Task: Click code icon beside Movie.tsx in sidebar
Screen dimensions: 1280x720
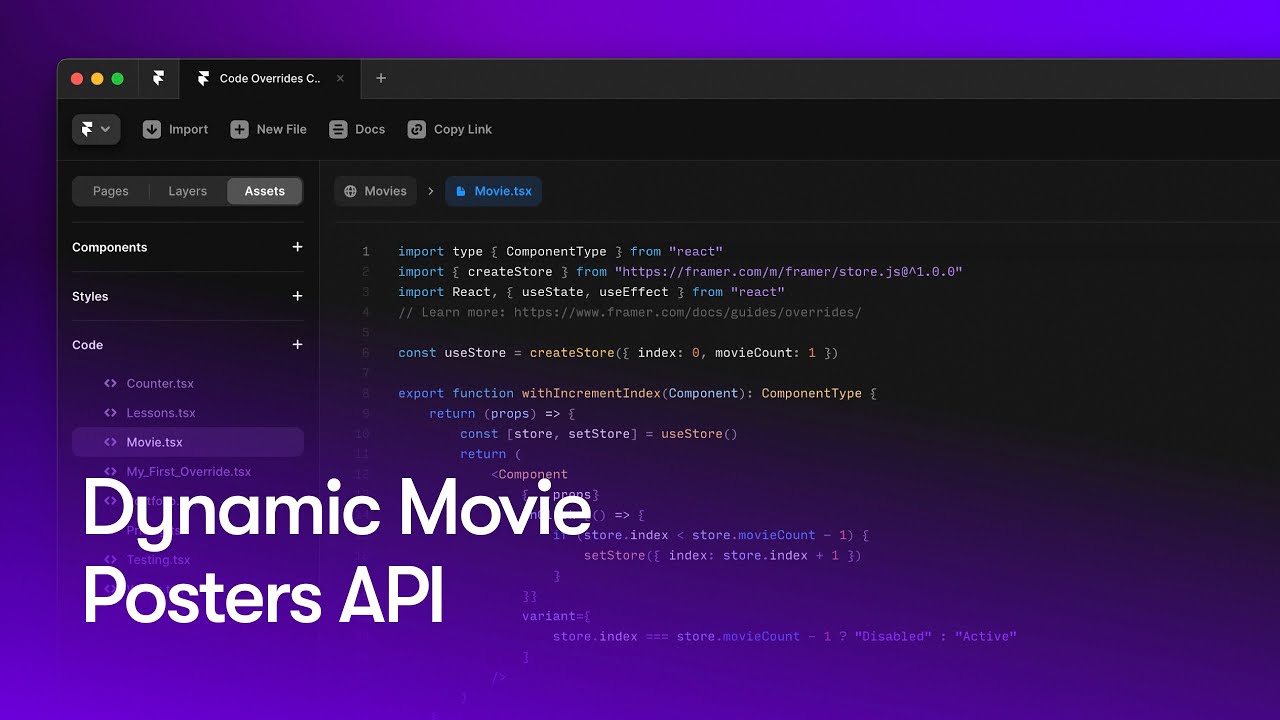Action: [111, 442]
